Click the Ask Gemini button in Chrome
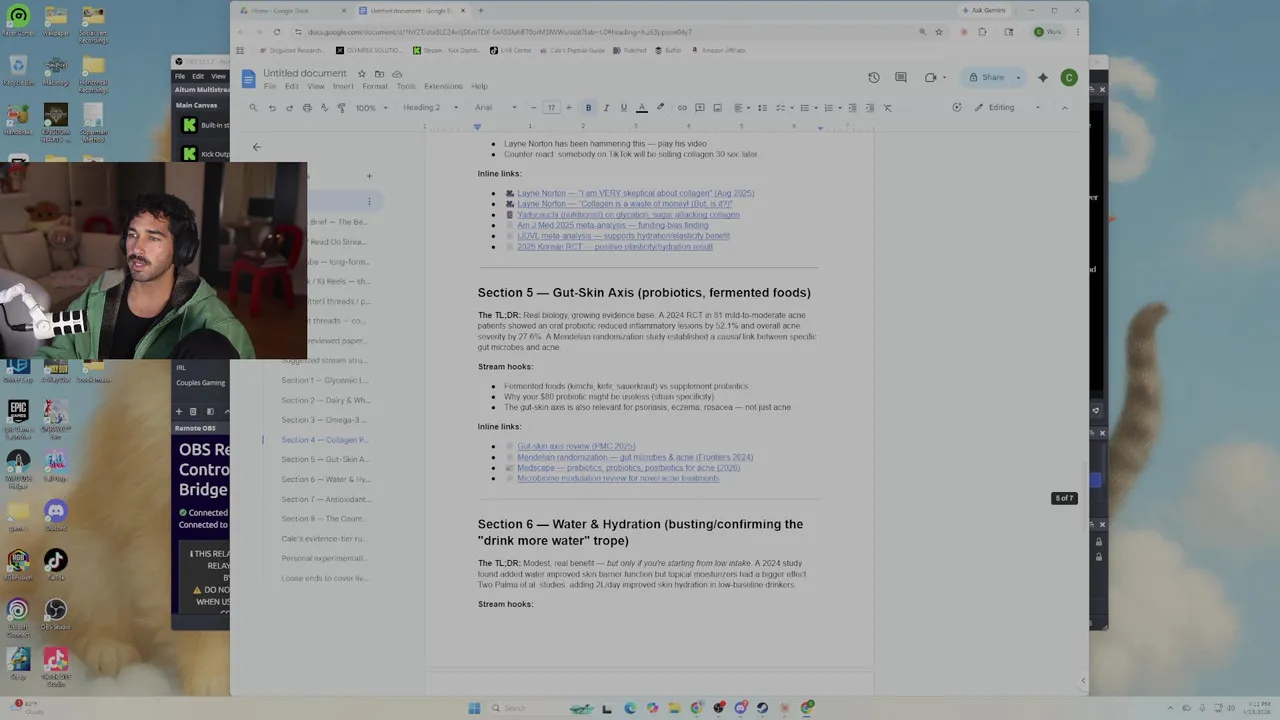1280x720 pixels. [x=984, y=11]
